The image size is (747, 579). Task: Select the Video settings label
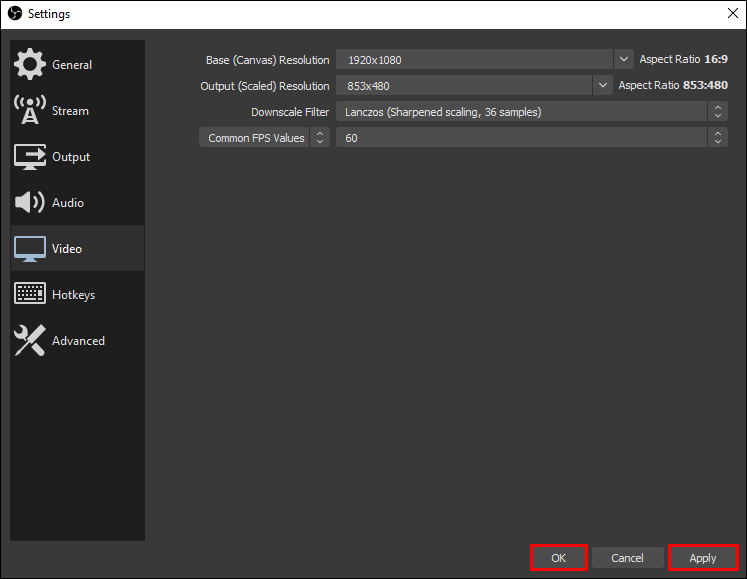(x=67, y=249)
